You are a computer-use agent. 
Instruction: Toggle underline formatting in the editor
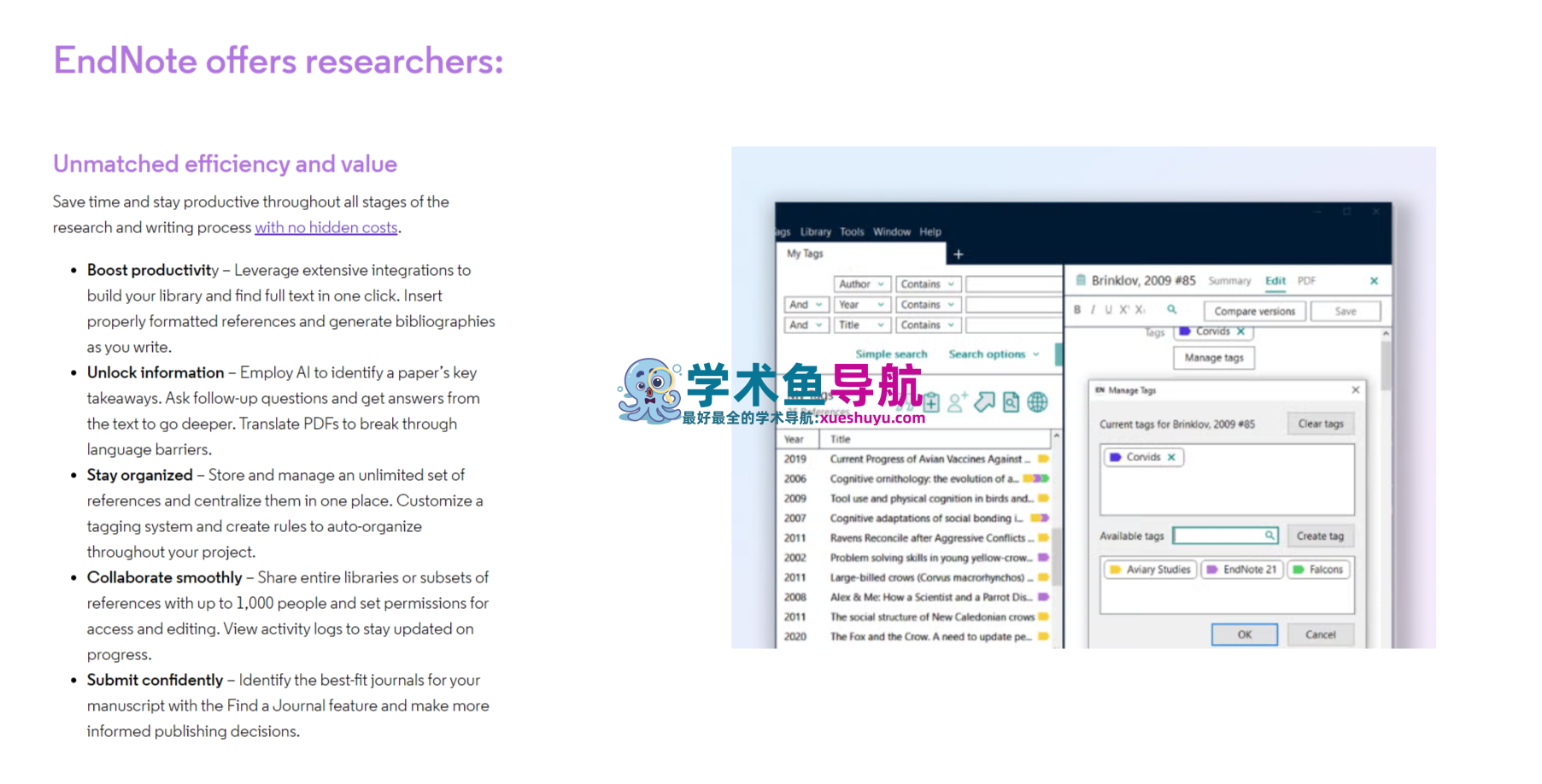(x=1109, y=310)
